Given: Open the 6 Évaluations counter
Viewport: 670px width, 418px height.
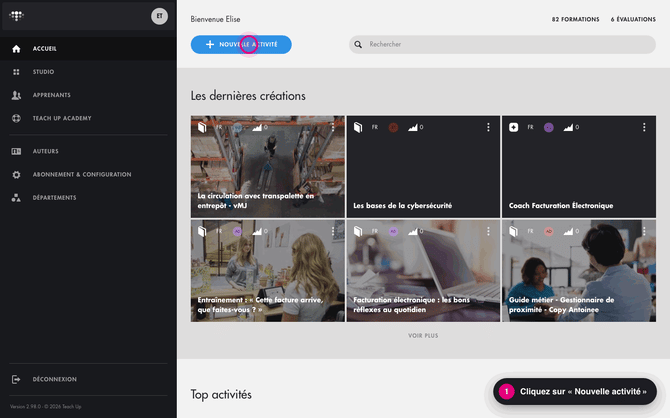Looking at the screenshot, I should 633,19.
